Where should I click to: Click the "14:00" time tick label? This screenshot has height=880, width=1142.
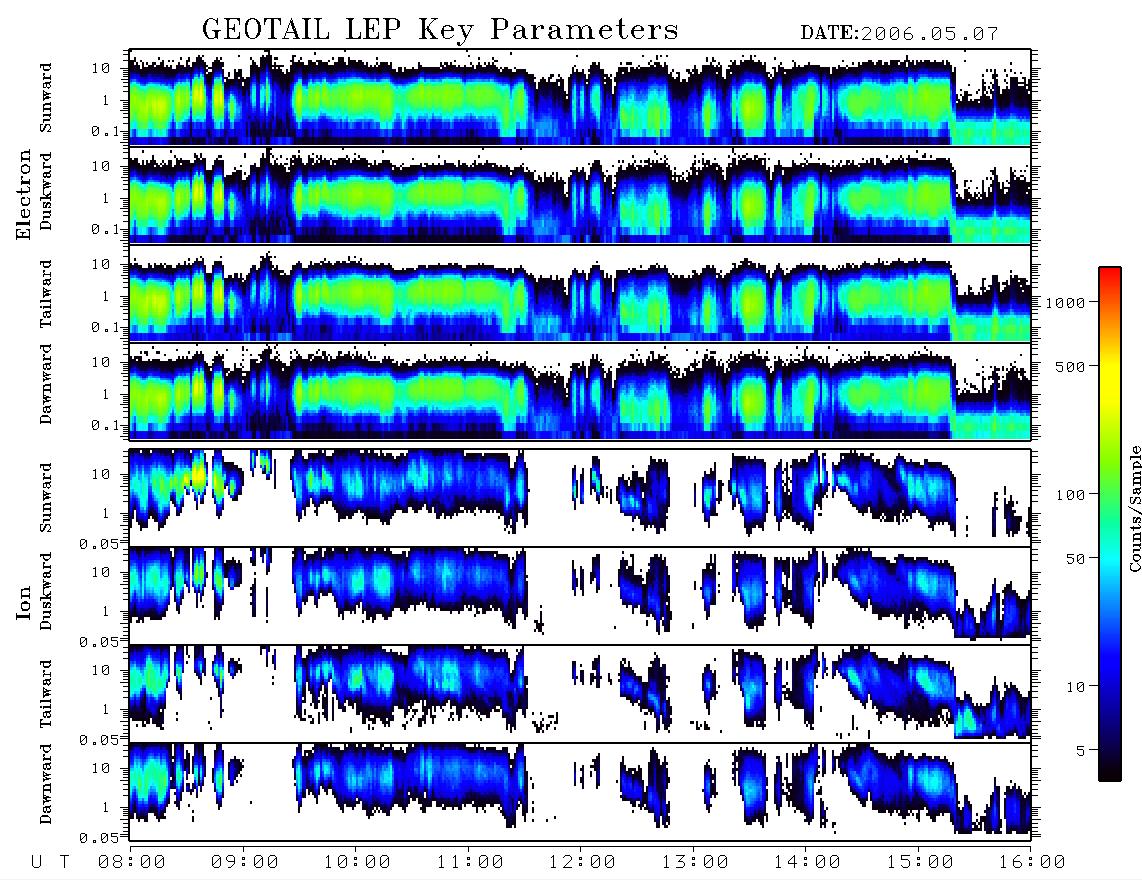point(807,863)
